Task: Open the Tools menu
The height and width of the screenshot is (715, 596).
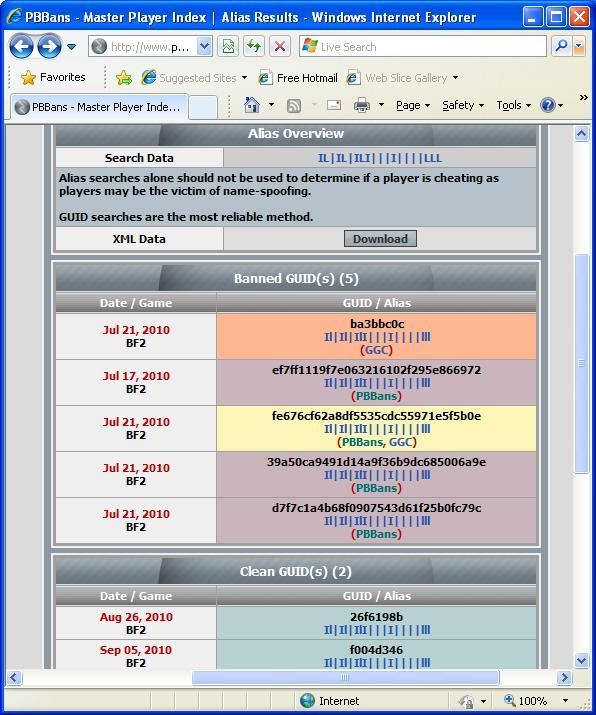Action: point(513,106)
